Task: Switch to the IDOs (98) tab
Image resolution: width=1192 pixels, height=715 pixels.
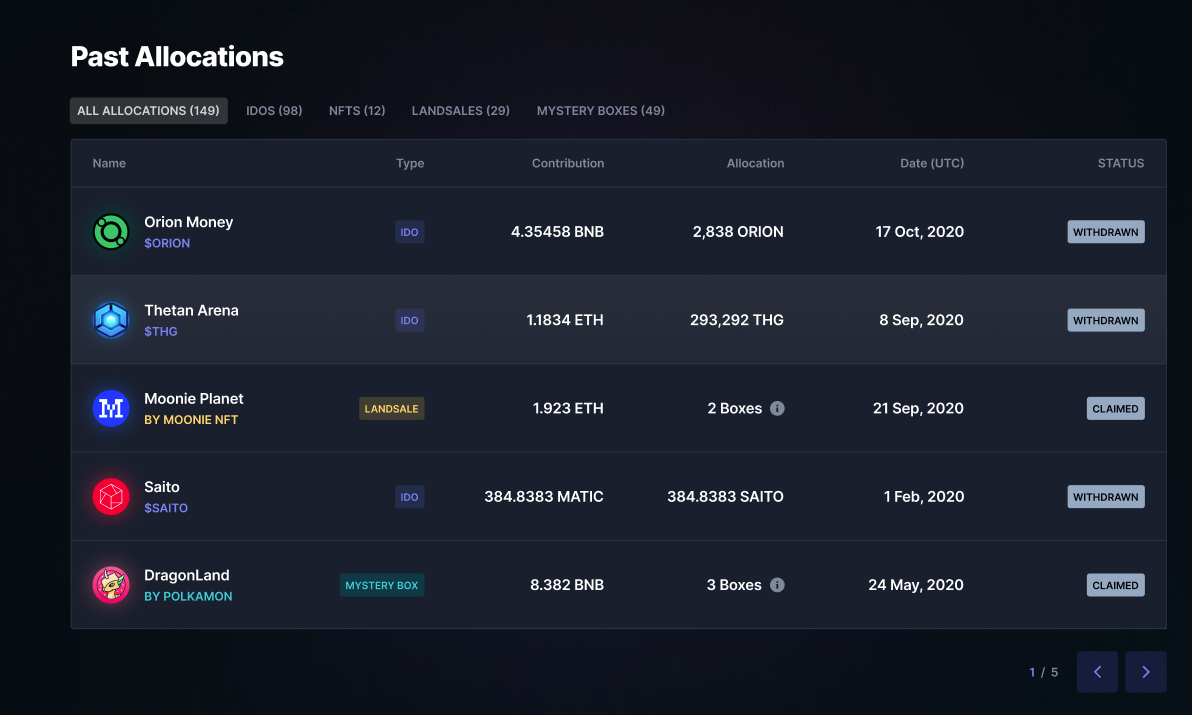Action: 274,111
